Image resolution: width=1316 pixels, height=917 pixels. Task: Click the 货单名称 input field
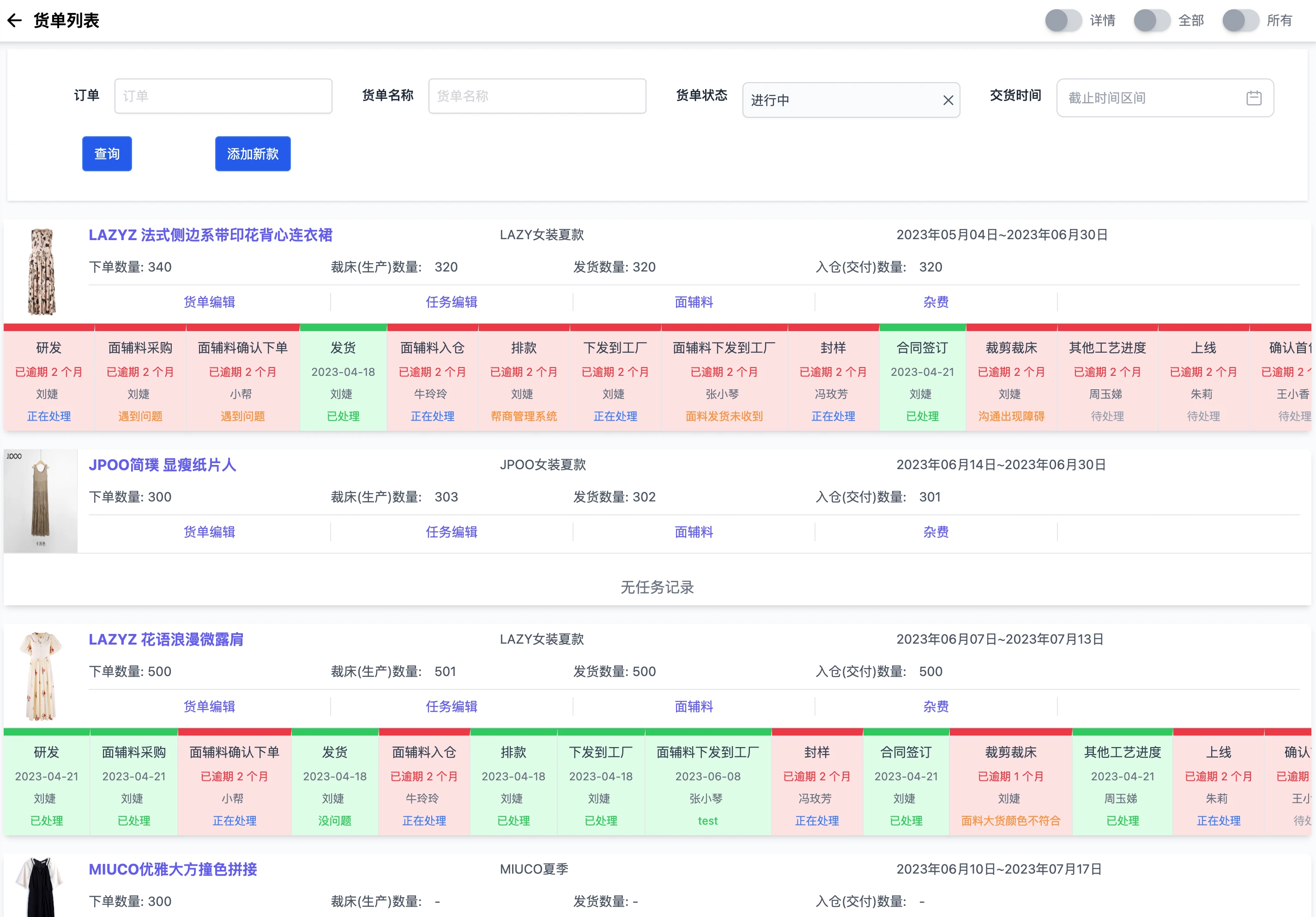tap(537, 96)
